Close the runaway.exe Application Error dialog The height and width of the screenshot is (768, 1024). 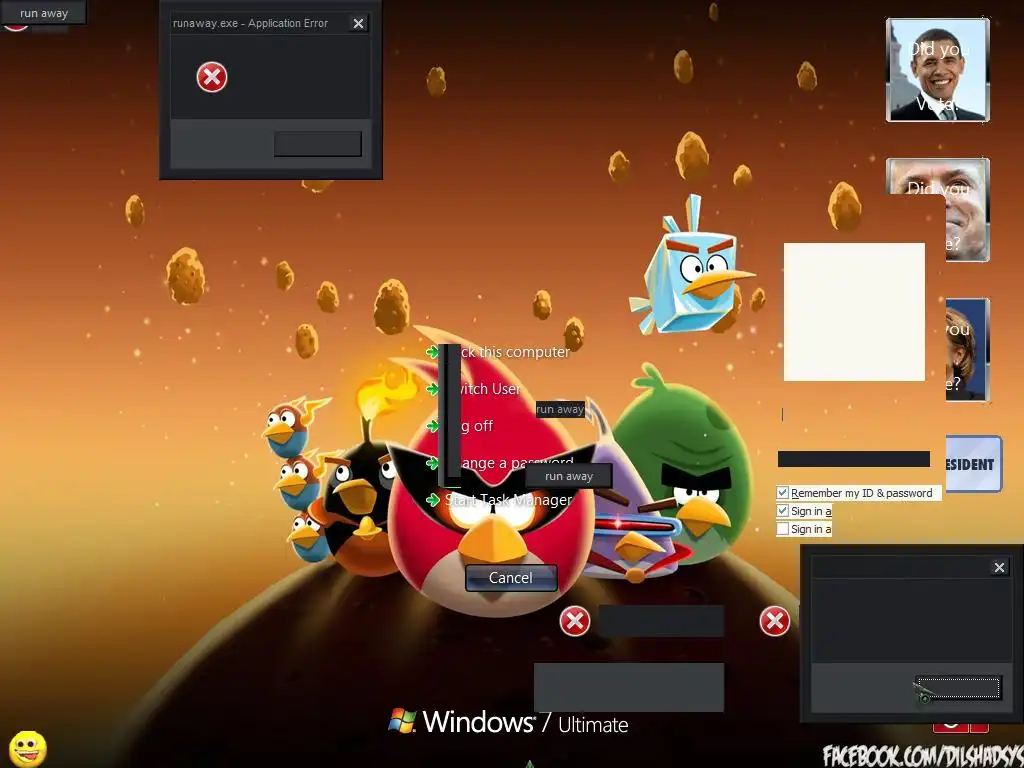point(358,24)
